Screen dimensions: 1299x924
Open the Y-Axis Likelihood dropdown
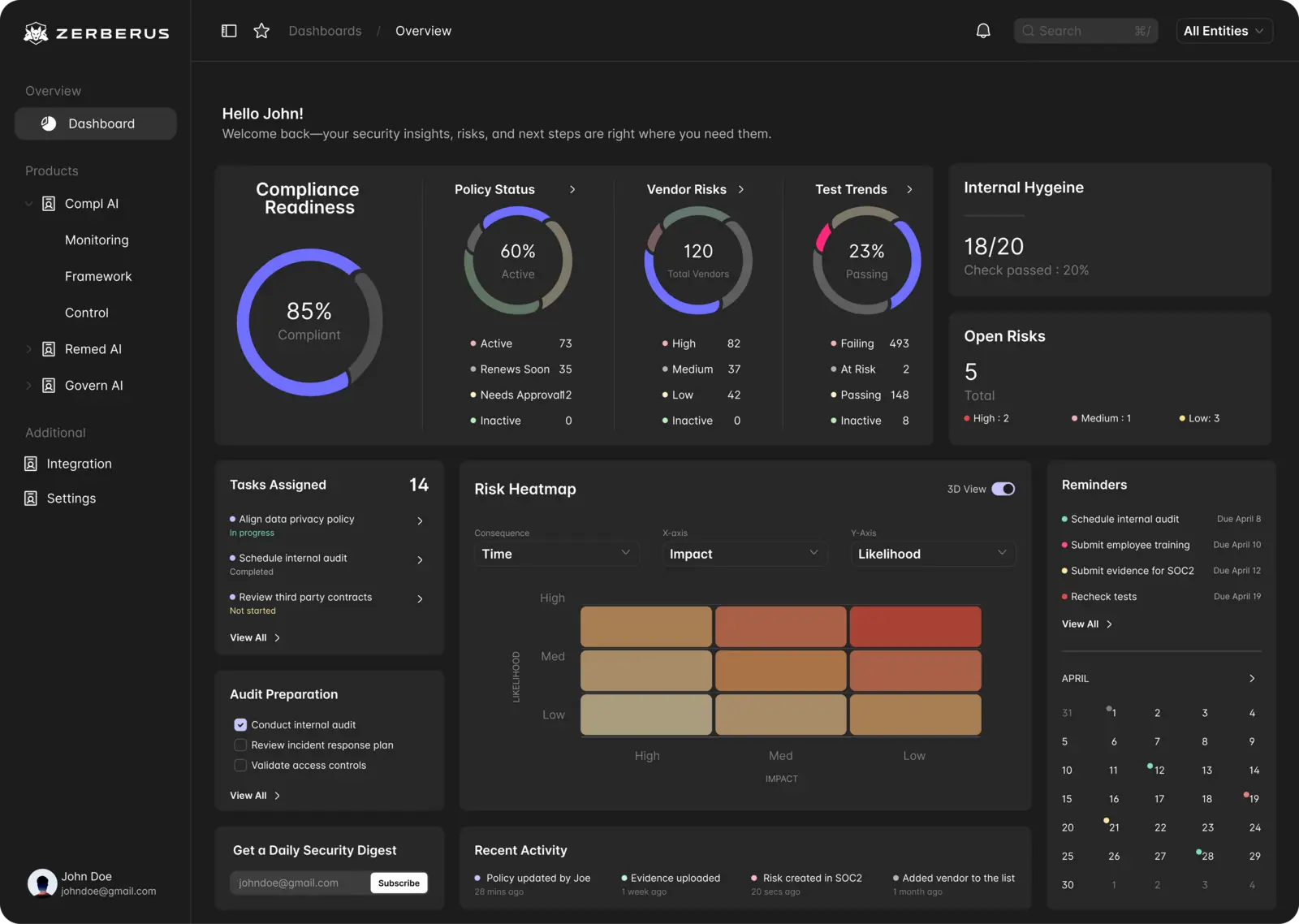click(x=934, y=554)
